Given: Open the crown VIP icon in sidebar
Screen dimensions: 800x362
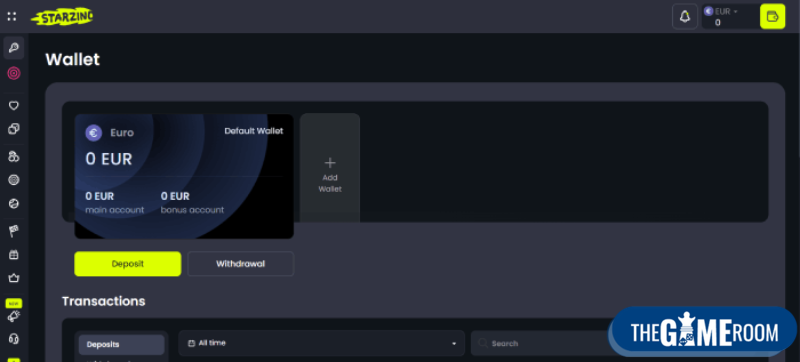Looking at the screenshot, I should 14,278.
